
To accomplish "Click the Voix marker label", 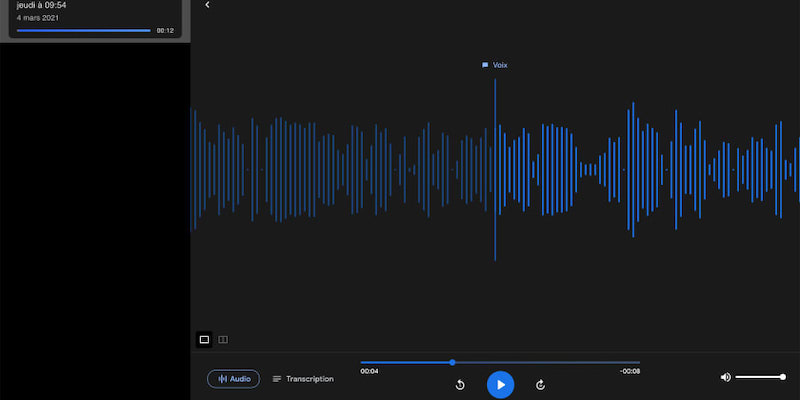I will (x=495, y=65).
